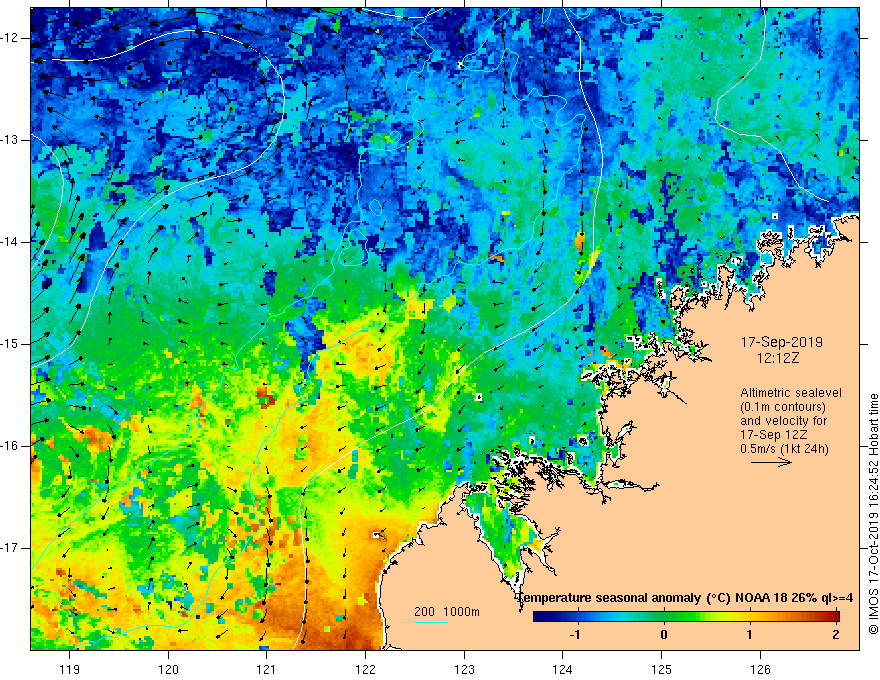Click latitude axis label -12
The image size is (880, 680).
pos(11,38)
